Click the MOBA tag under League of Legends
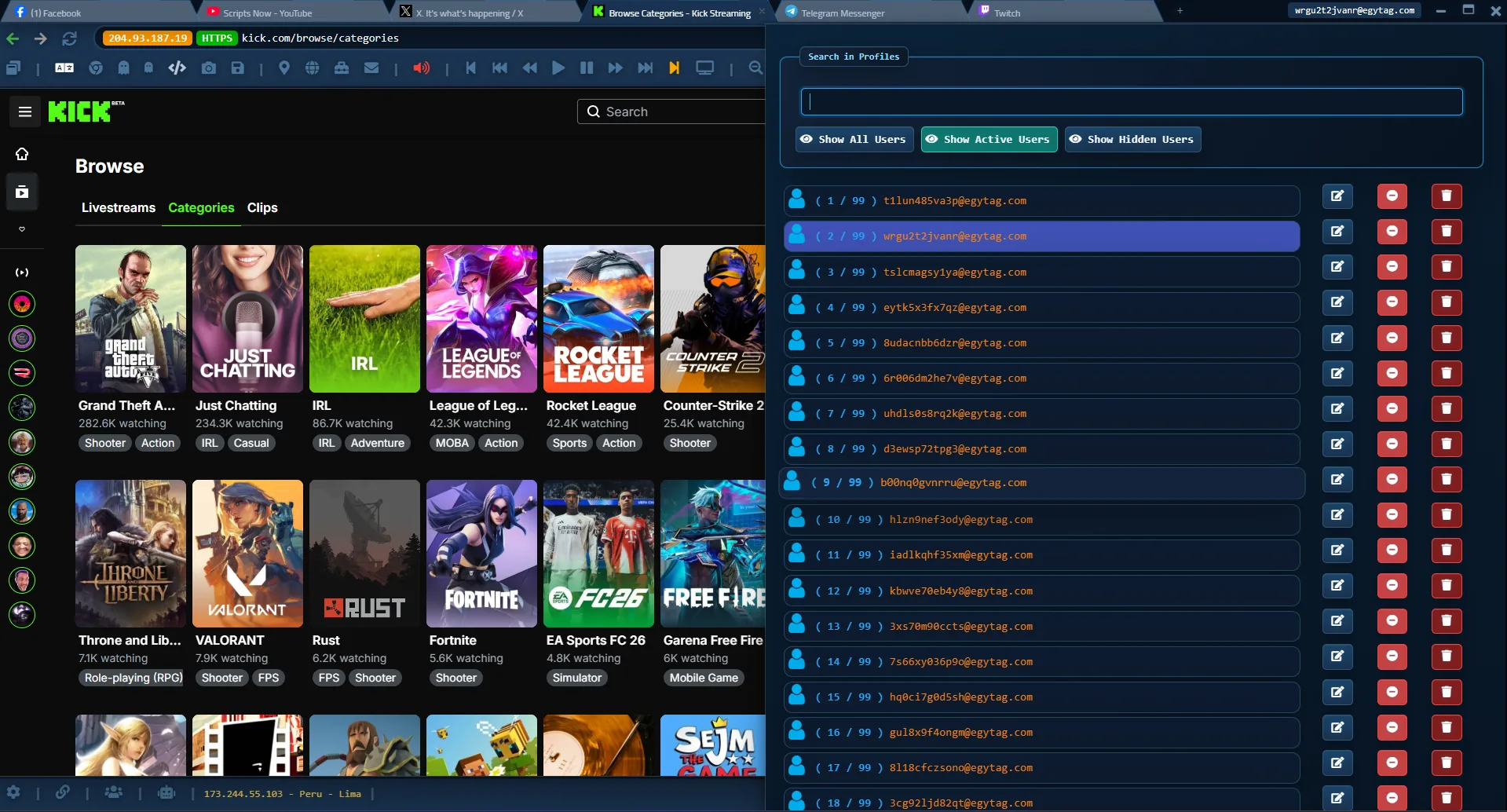Viewport: 1507px width, 812px height. 452,443
